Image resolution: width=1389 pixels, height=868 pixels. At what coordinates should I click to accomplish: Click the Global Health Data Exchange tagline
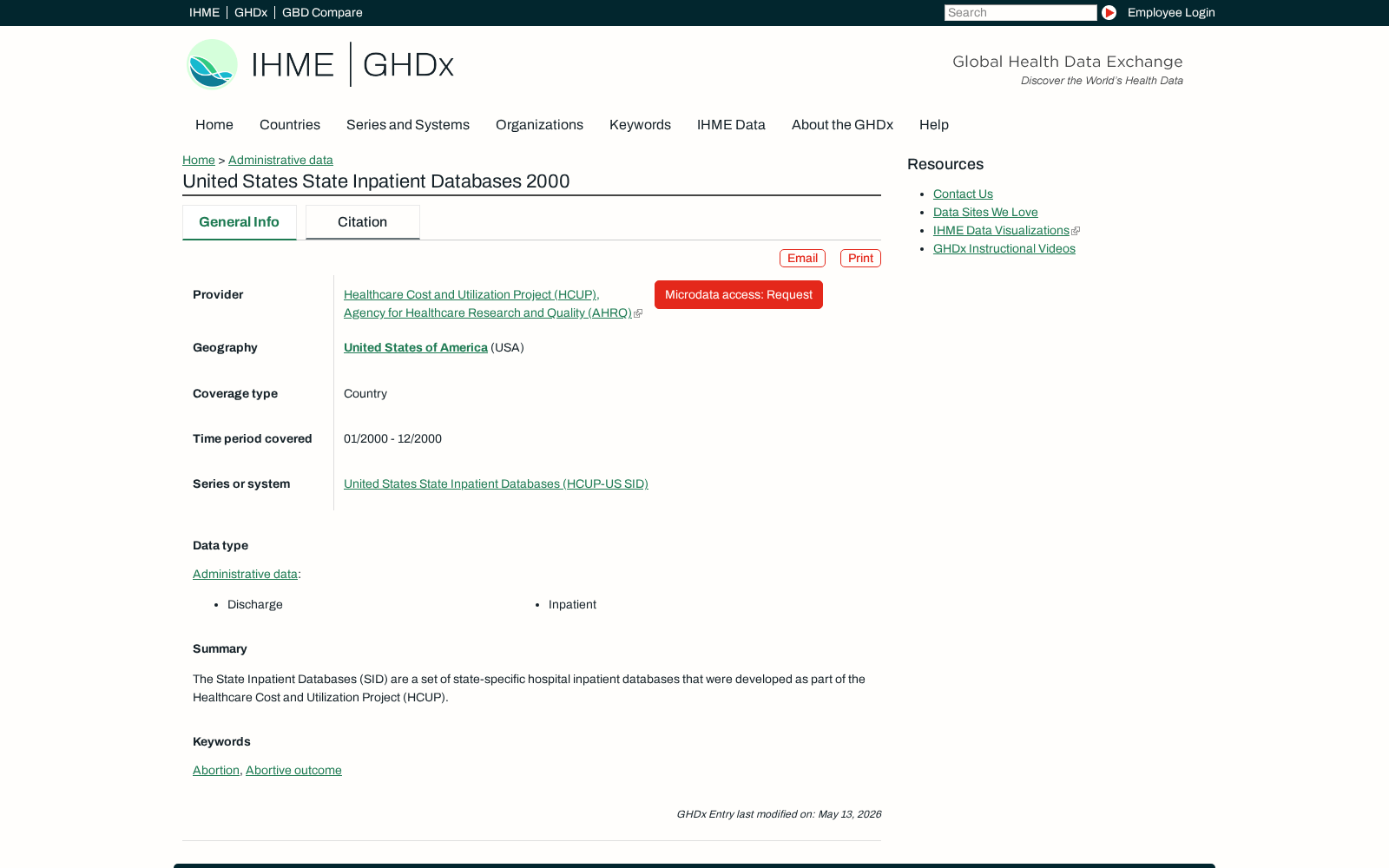pos(1068,62)
